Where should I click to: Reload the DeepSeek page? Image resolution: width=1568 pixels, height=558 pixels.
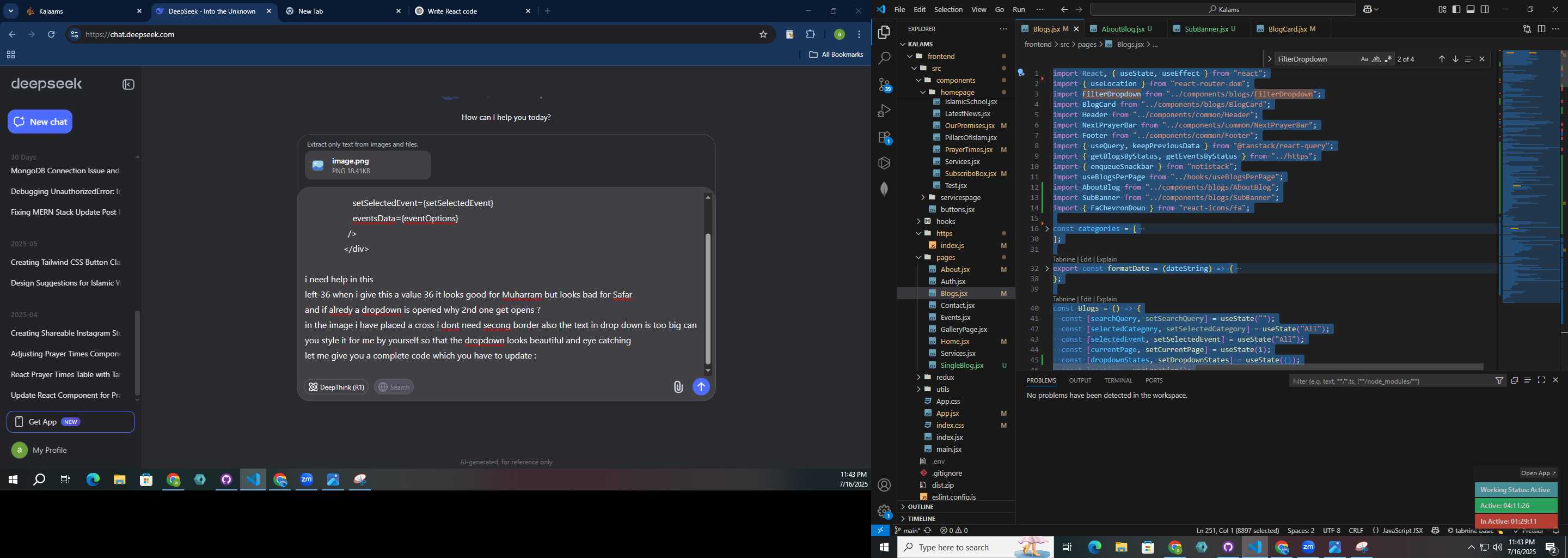51,35
